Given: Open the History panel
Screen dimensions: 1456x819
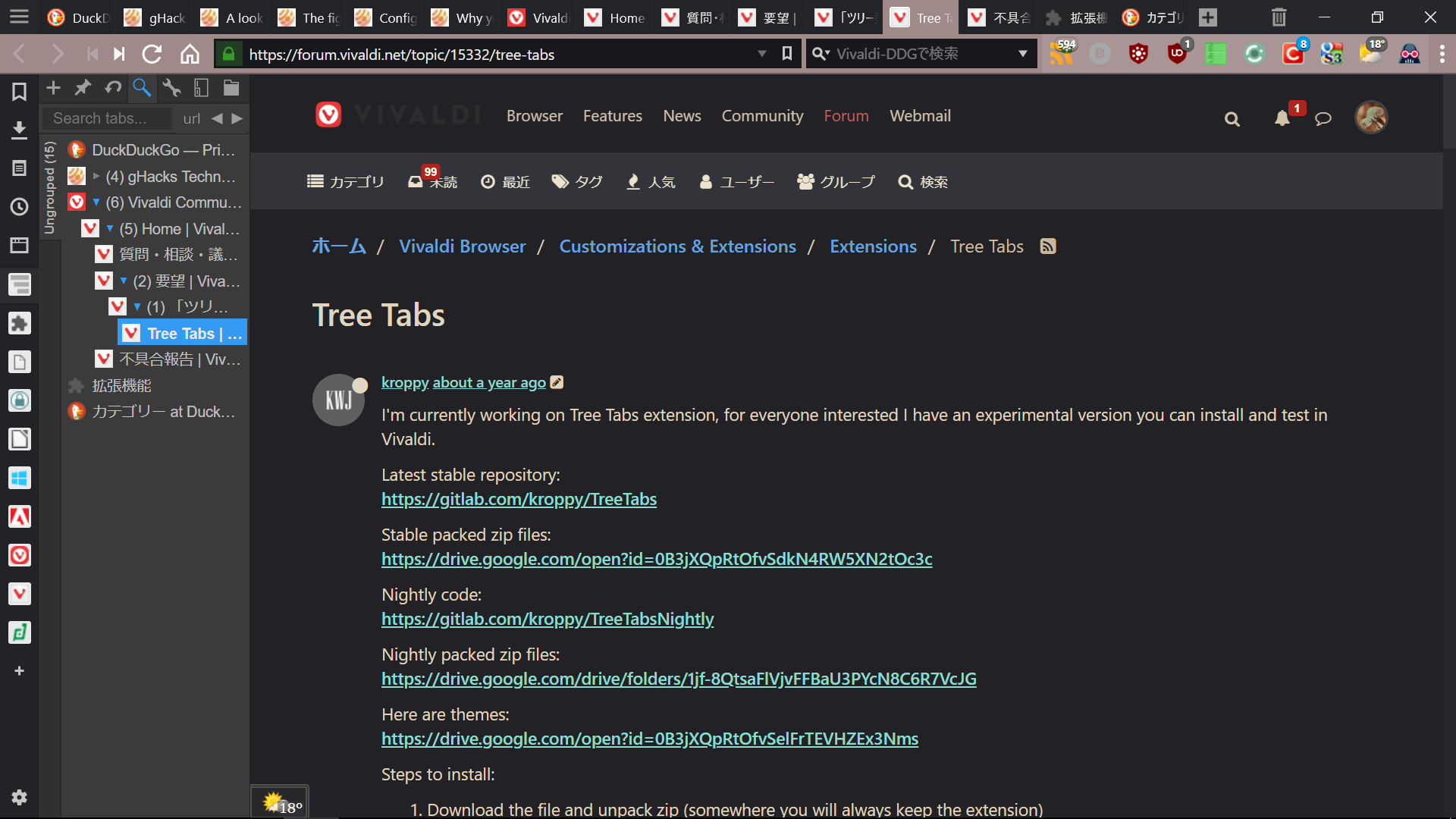Looking at the screenshot, I should tap(19, 207).
